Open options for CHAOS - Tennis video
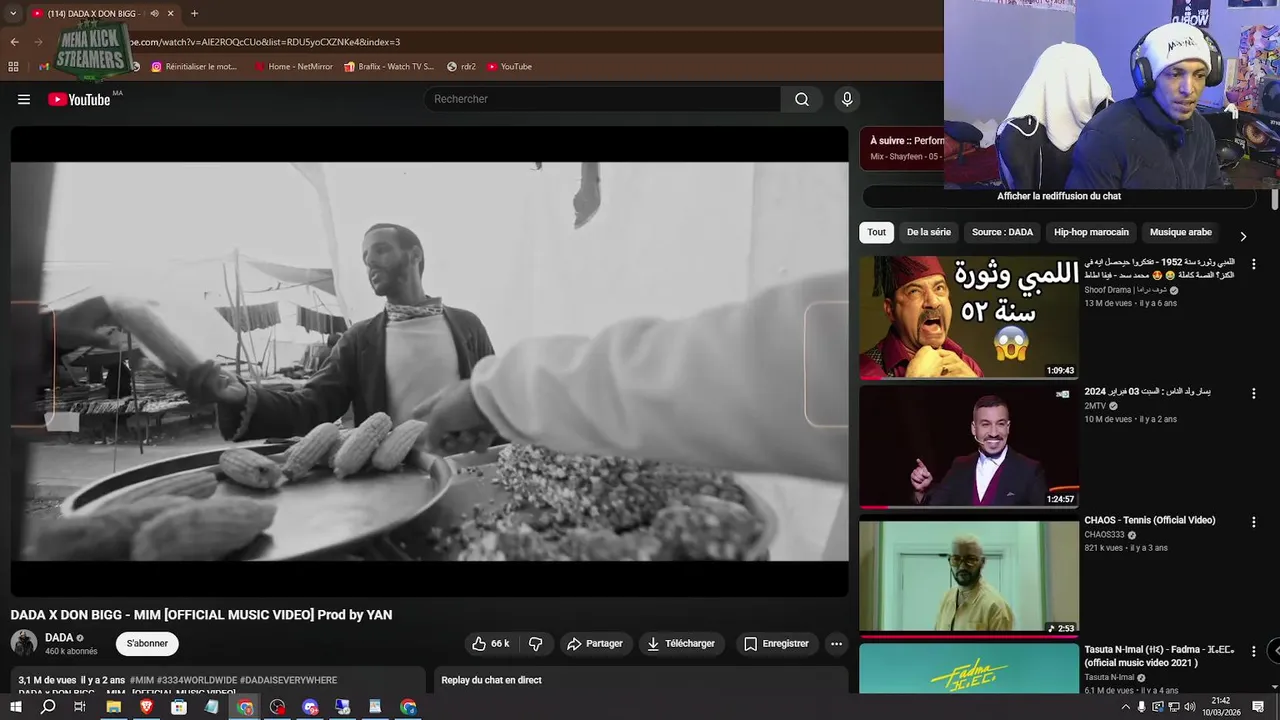1280x720 pixels. click(x=1253, y=522)
